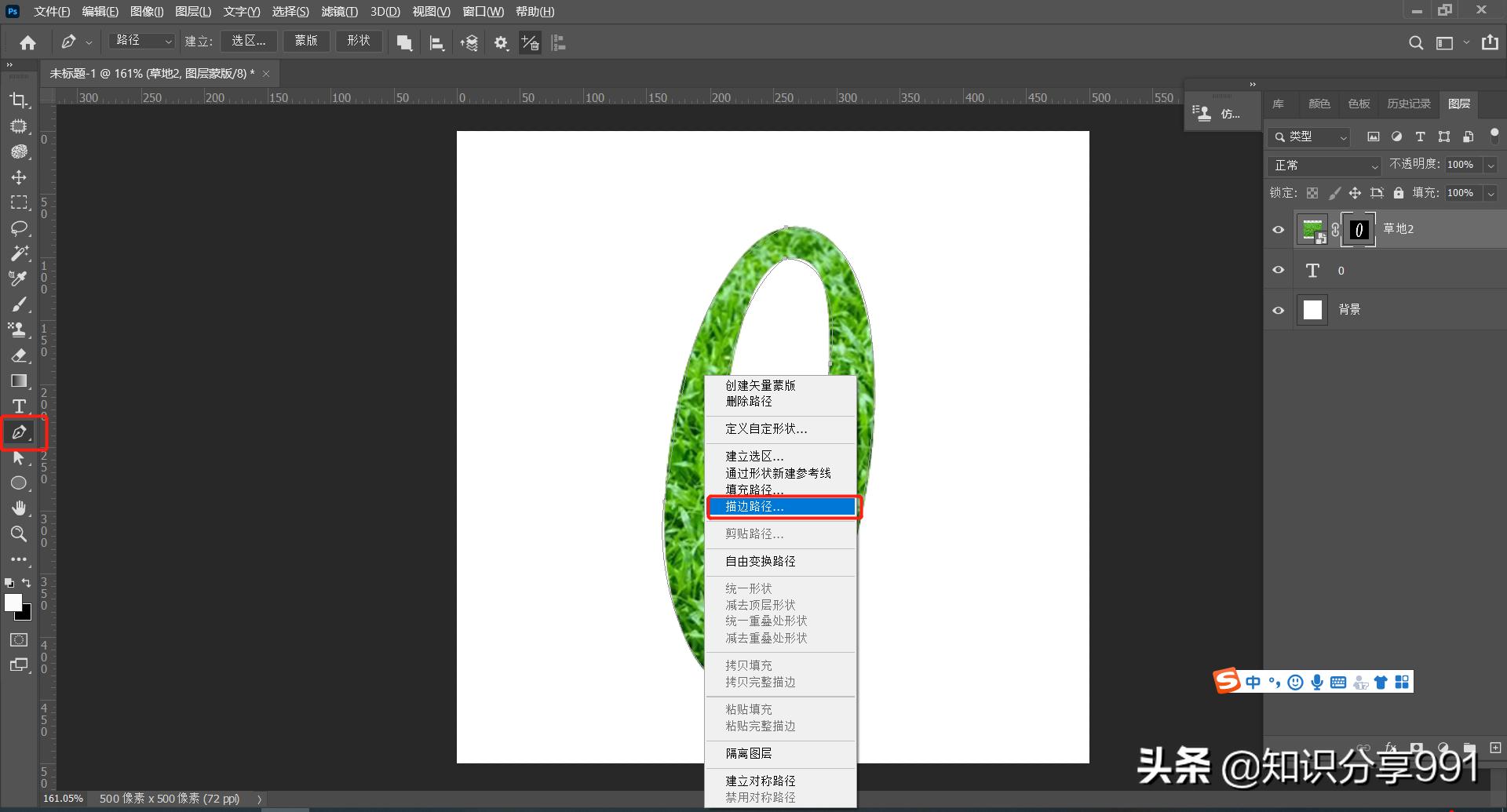The width and height of the screenshot is (1507, 812).
Task: Open the search icon at top right
Action: pos(1416,42)
